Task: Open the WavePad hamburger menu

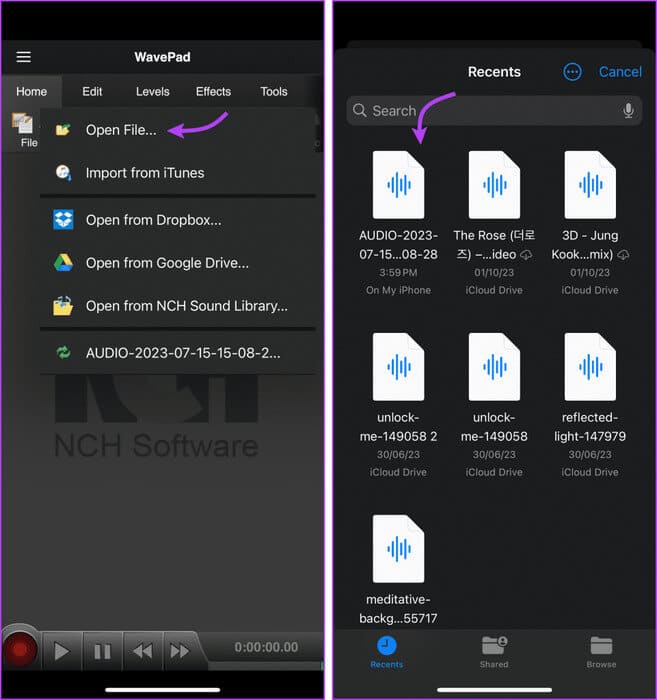Action: tap(24, 57)
